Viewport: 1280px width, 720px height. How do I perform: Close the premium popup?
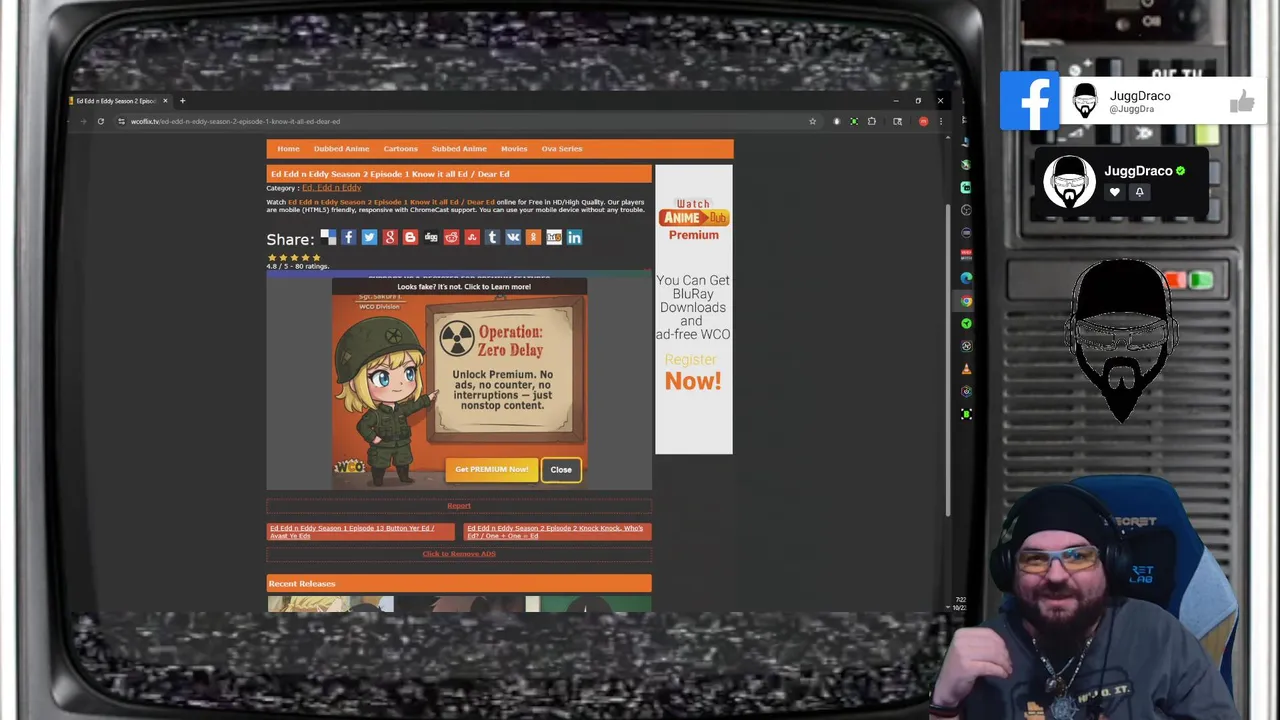tap(561, 469)
